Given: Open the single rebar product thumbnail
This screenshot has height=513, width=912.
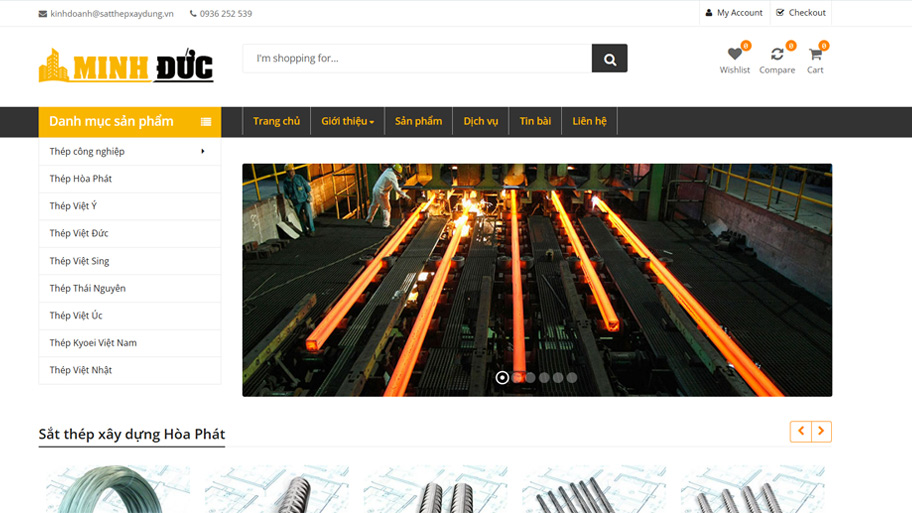Looking at the screenshot, I should click(x=277, y=489).
